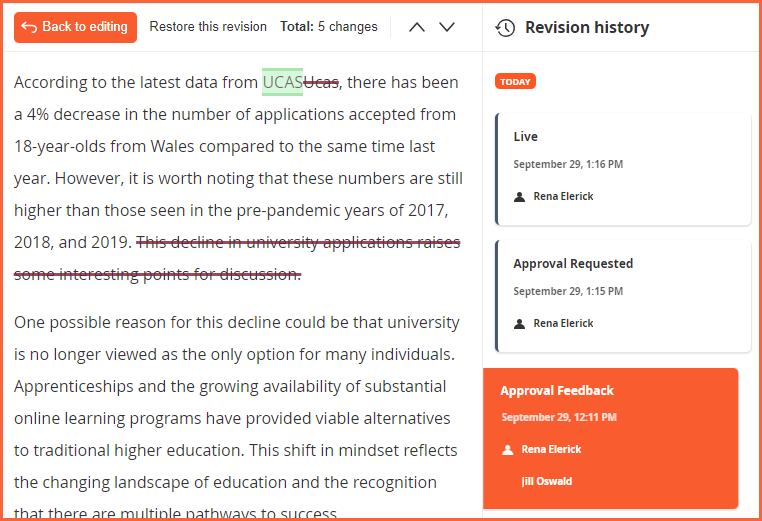Open the Approval Requested revision
The image size is (762, 521).
point(623,296)
